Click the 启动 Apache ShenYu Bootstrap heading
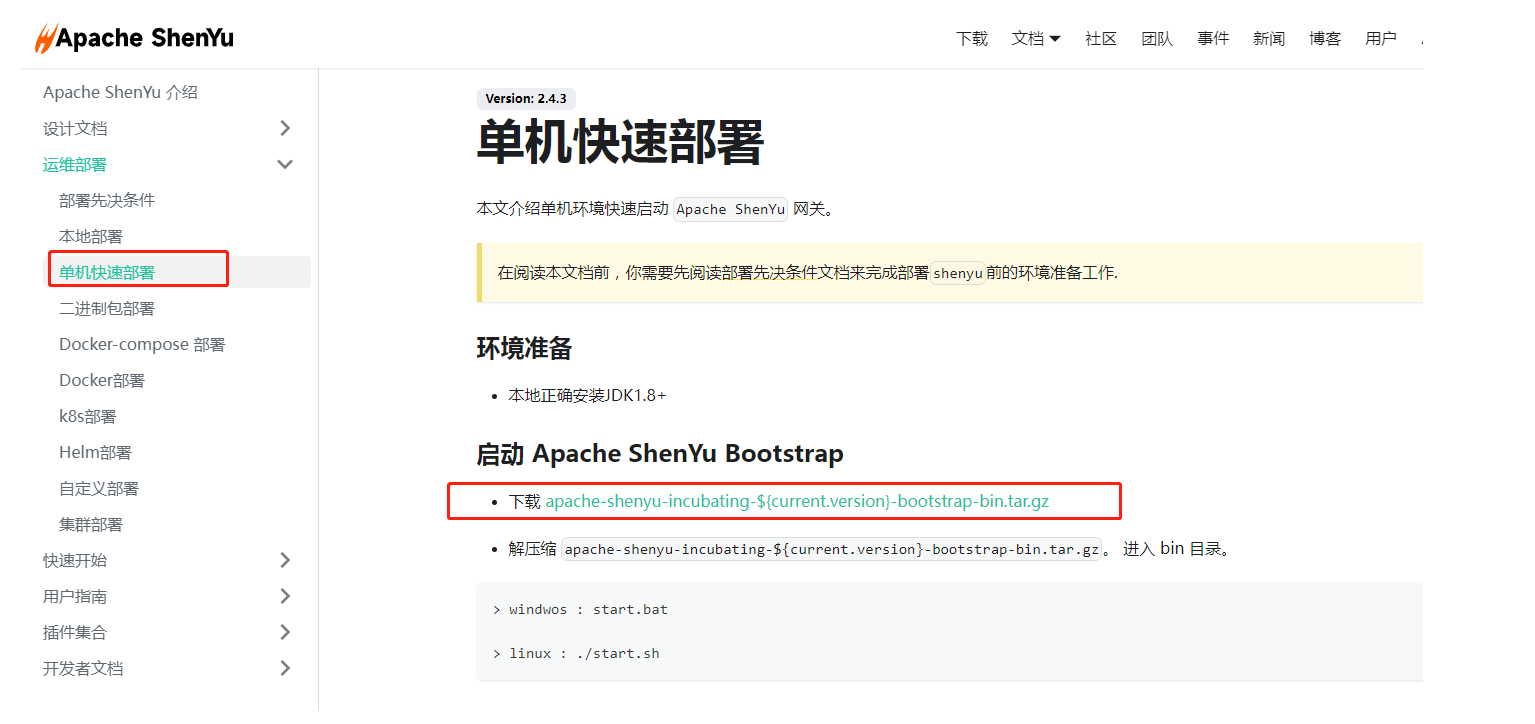The image size is (1535, 724). click(x=660, y=453)
